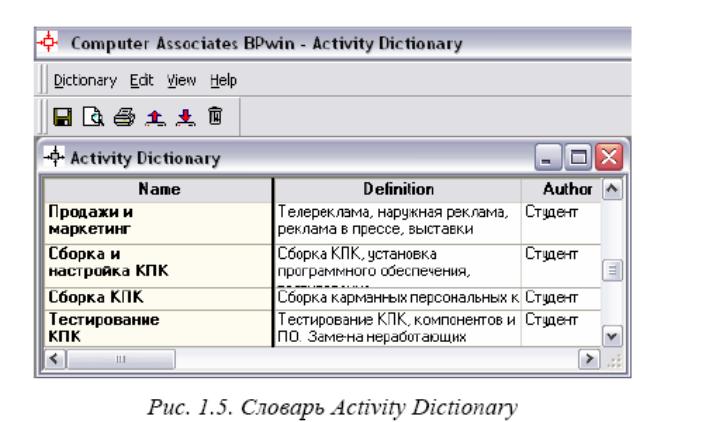This screenshot has width=722, height=422.
Task: Click the Name column header
Action: [158, 189]
